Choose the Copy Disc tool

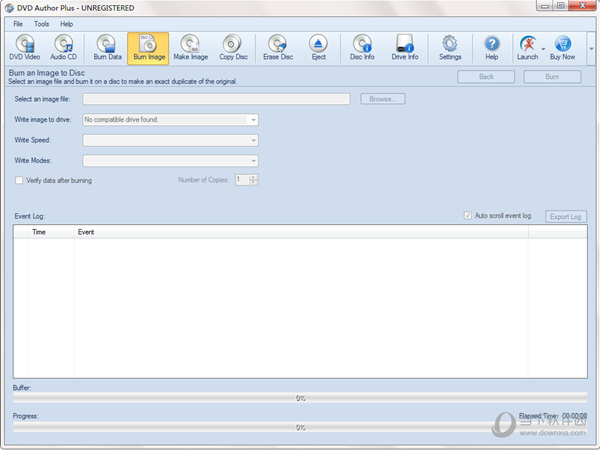(233, 48)
